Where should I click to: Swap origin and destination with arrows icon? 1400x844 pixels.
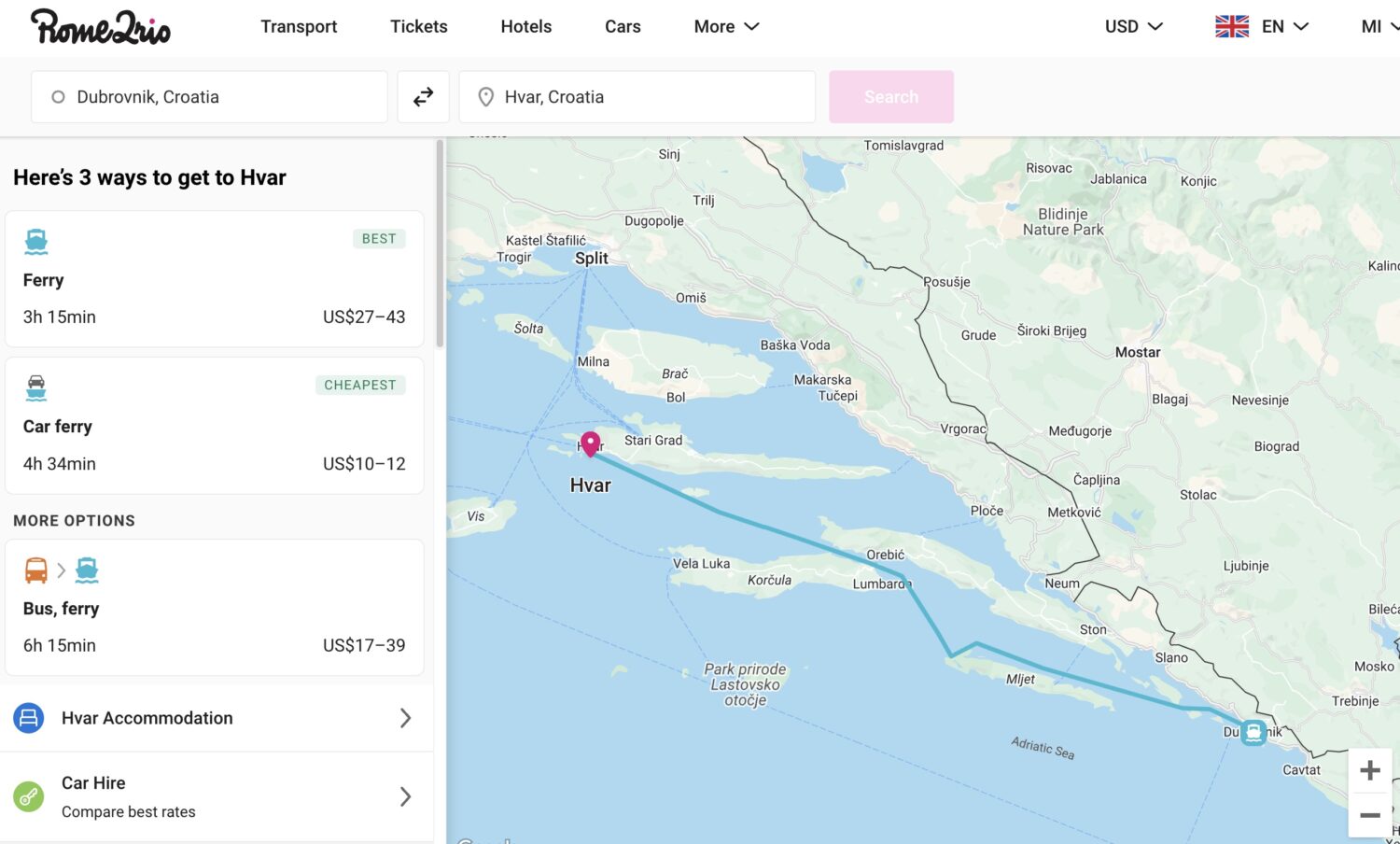[x=423, y=97]
